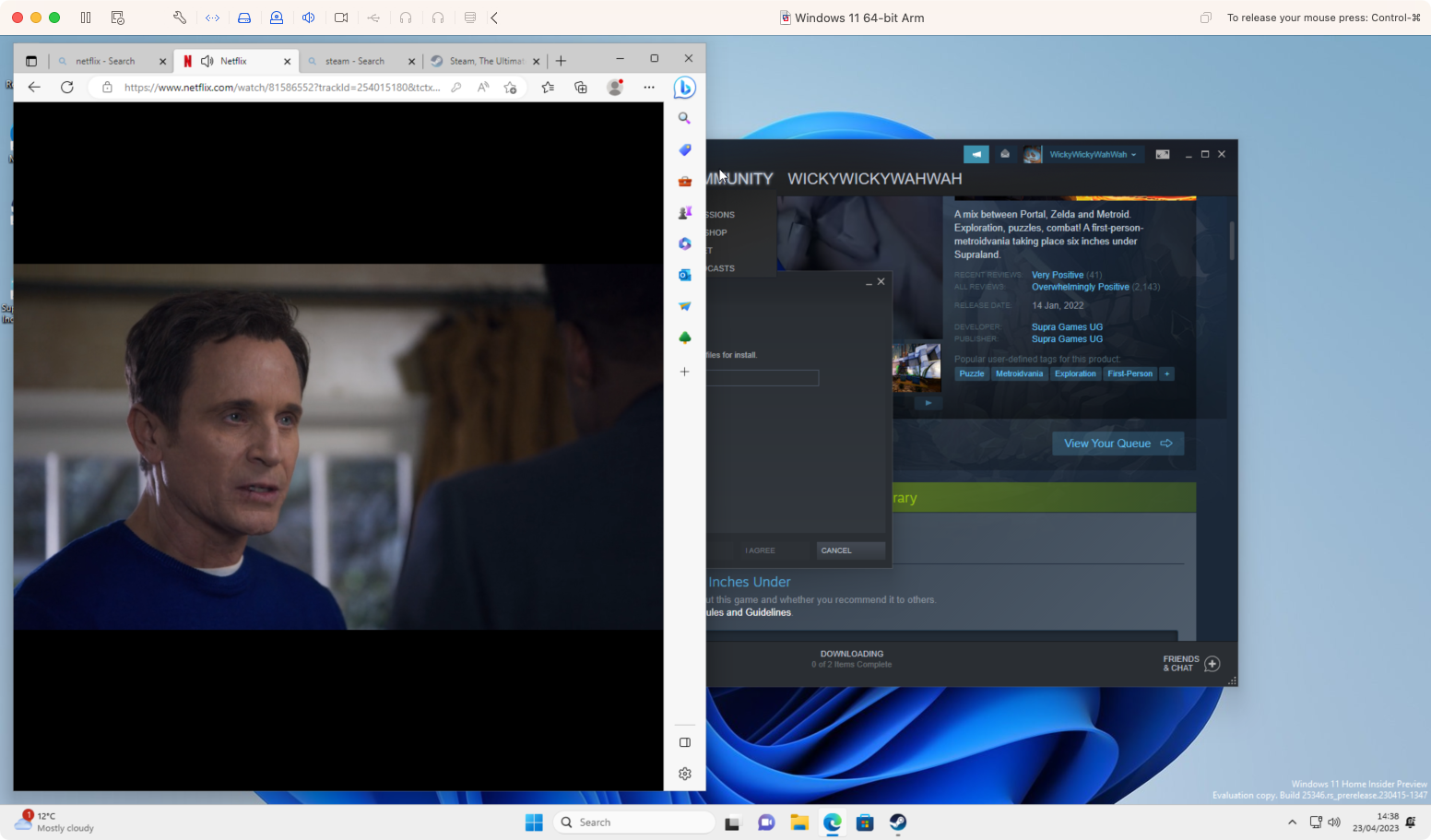
Task: Cancel the Steam install dialog
Action: 850,550
